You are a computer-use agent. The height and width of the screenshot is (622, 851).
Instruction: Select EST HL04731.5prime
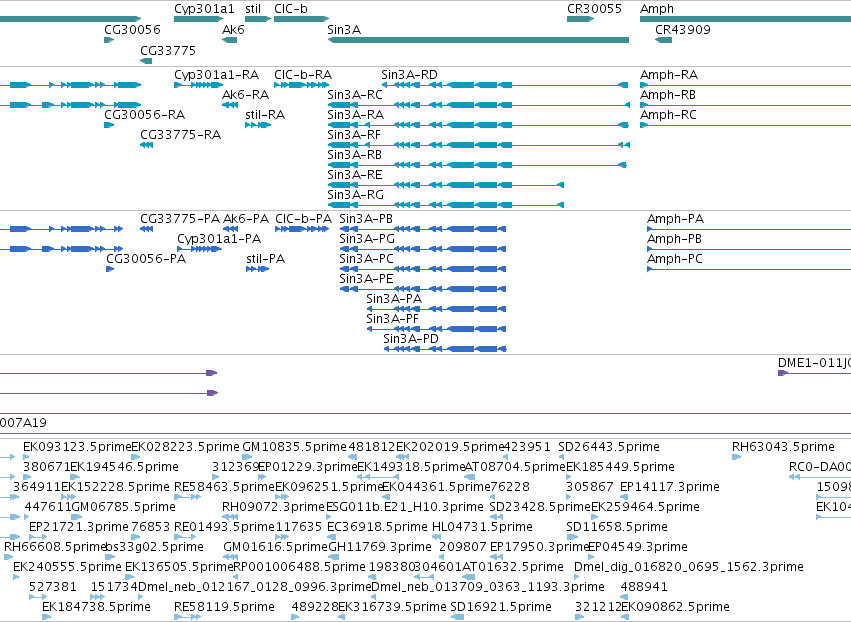[x=437, y=537]
